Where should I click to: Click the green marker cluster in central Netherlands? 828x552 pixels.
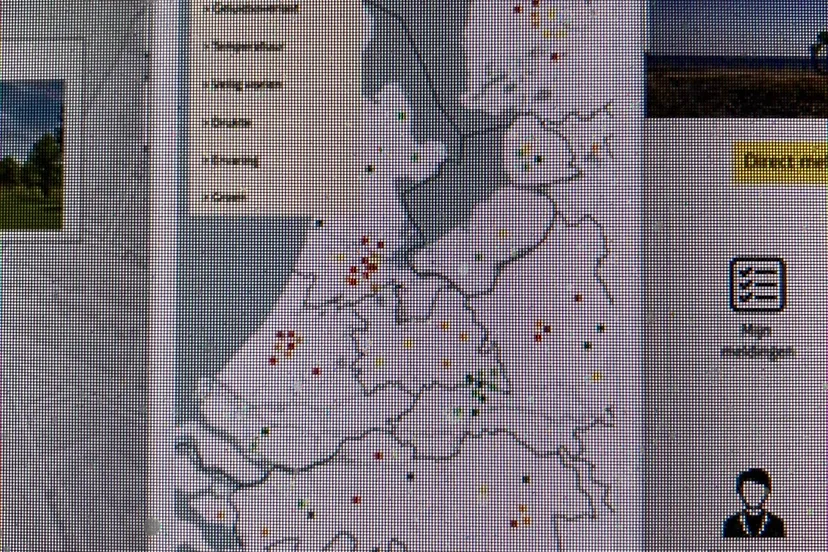pyautogui.click(x=481, y=383)
